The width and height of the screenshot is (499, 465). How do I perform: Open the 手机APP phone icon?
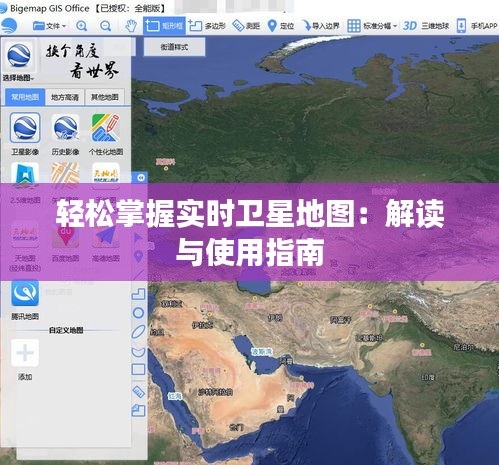point(477,26)
